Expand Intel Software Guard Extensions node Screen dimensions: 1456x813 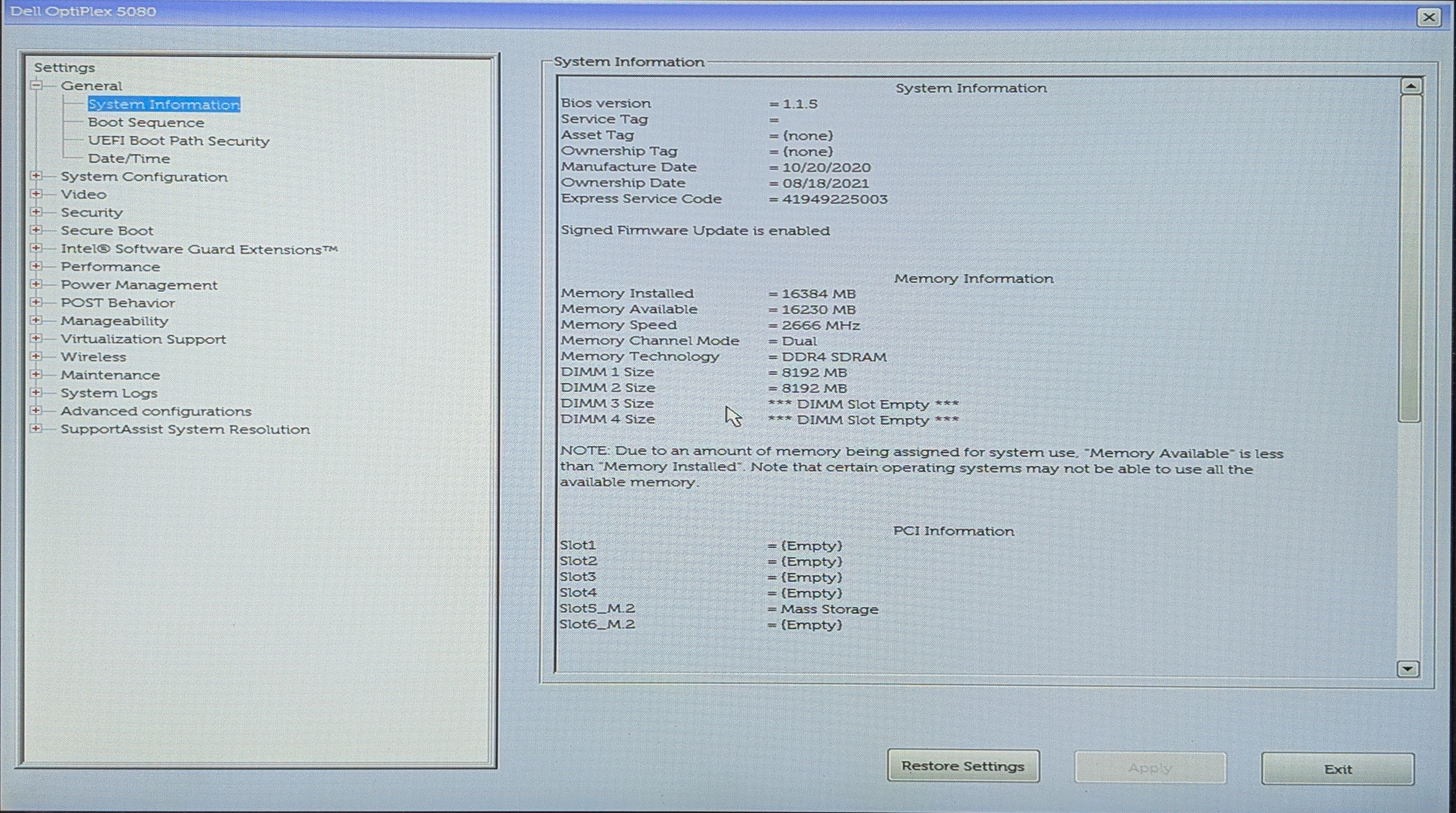(36, 248)
